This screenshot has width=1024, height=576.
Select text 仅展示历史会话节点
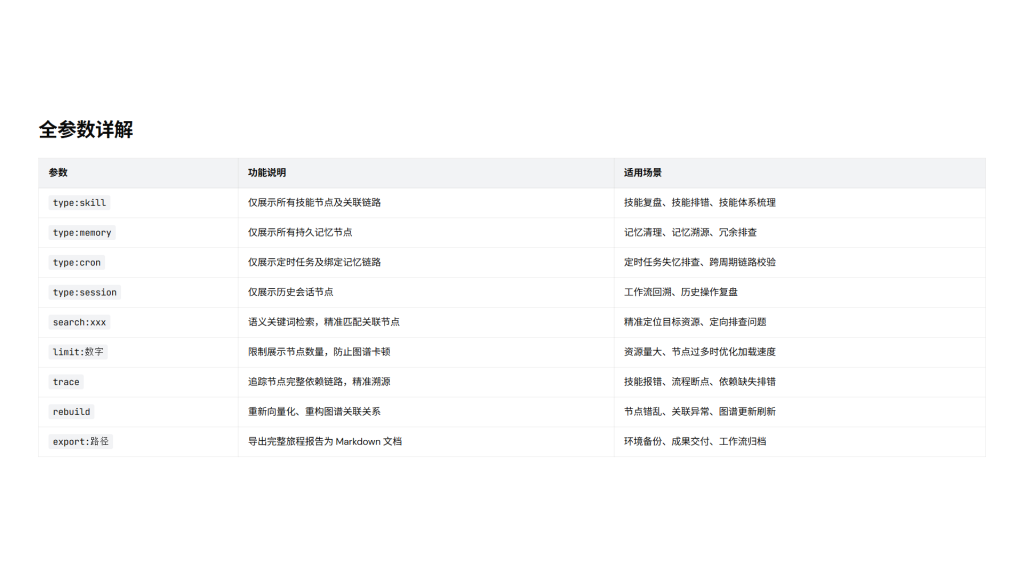[291, 292]
